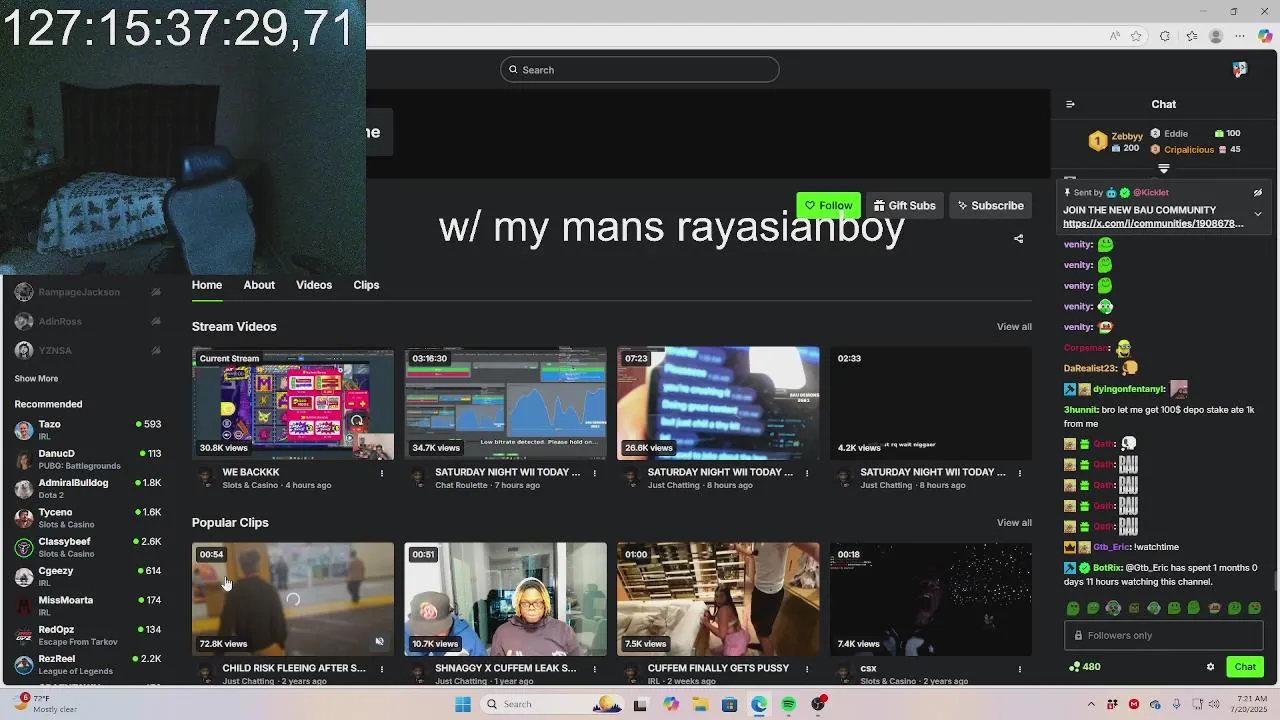Switch to the Clips tab
1280x720 pixels.
366,285
